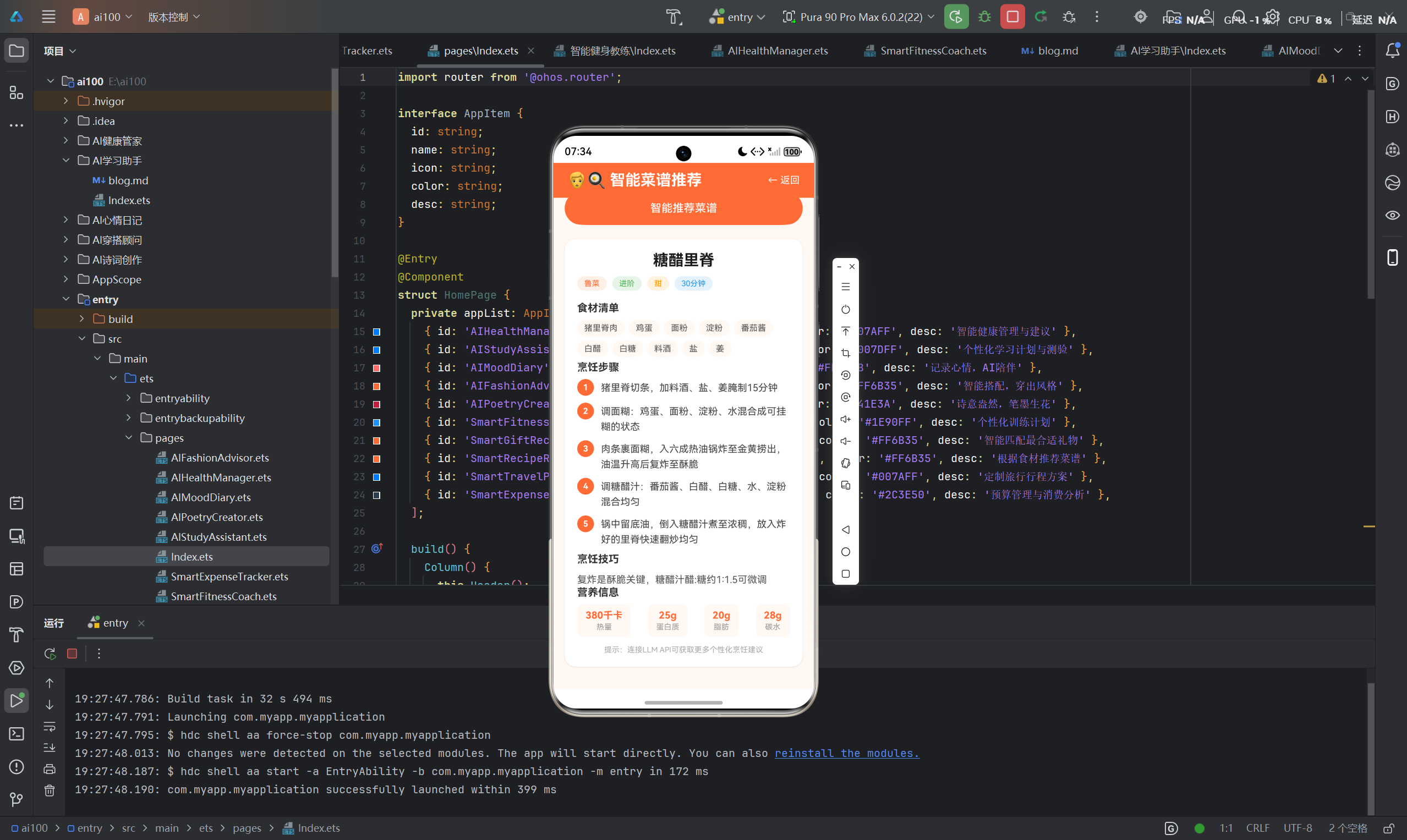Open the emulator toolbar menu icon
1407x840 pixels.
pos(845,287)
